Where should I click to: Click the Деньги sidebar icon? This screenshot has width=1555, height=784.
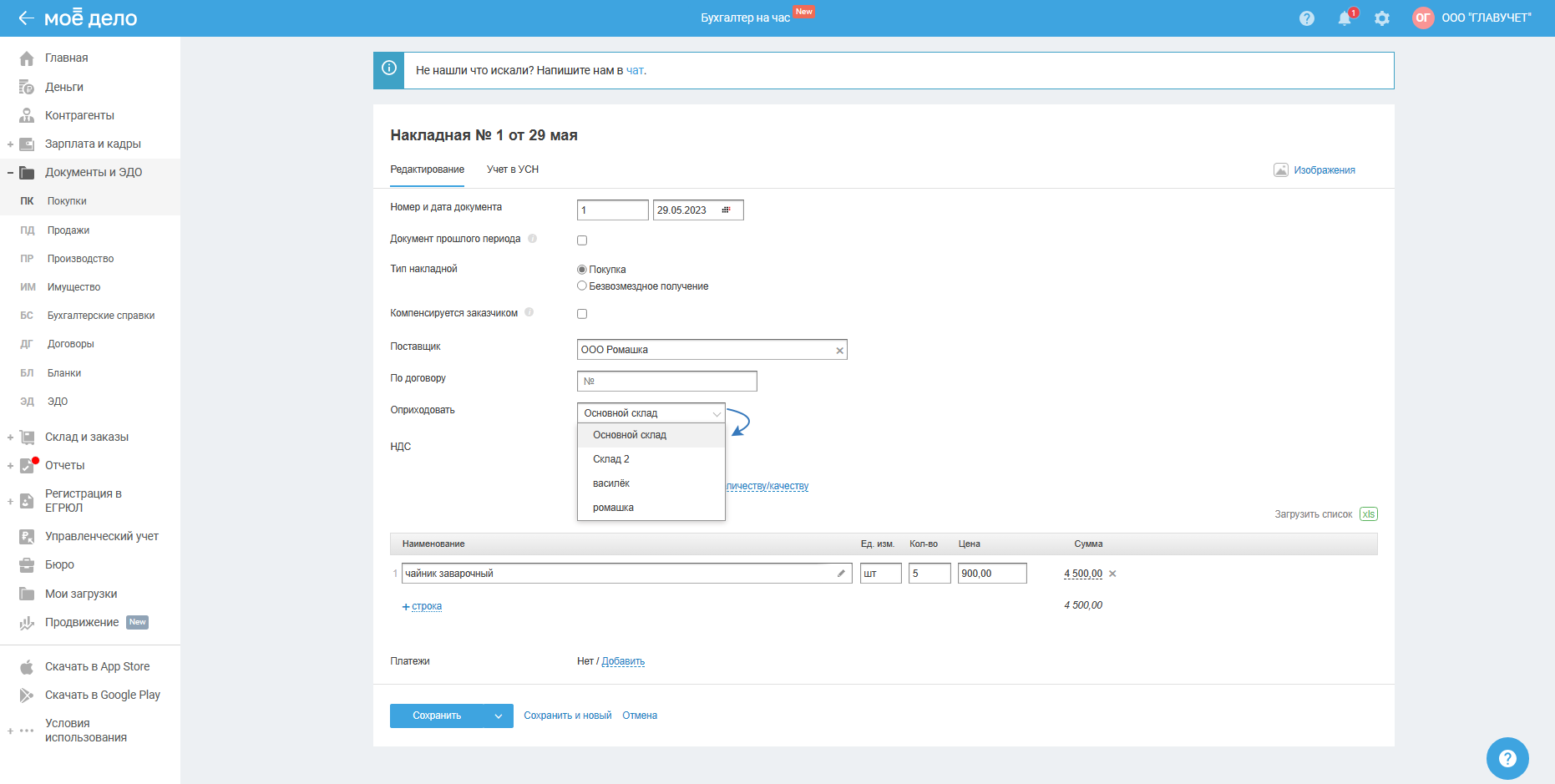(x=27, y=87)
